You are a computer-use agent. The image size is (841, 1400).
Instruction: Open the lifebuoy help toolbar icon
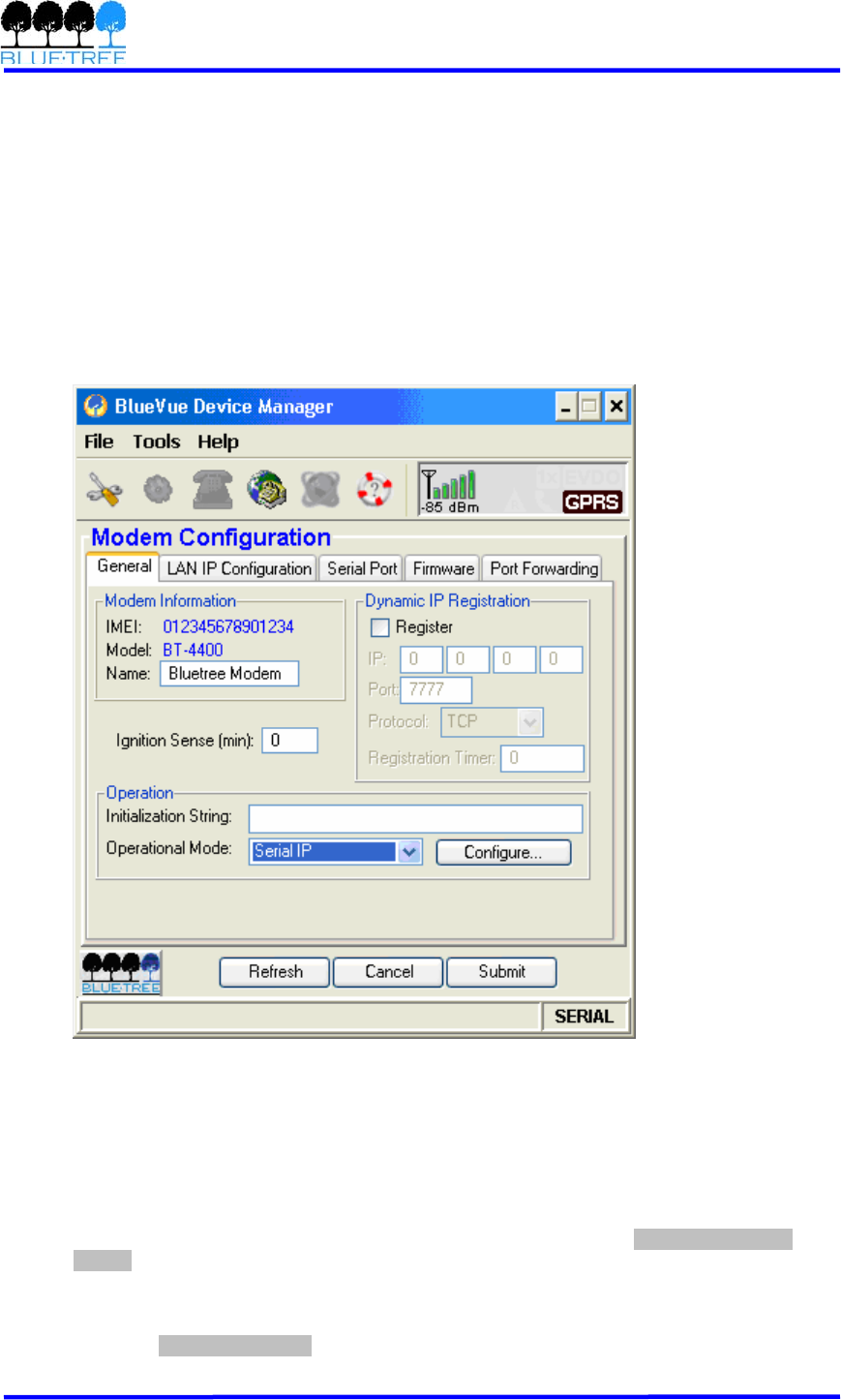(x=373, y=490)
